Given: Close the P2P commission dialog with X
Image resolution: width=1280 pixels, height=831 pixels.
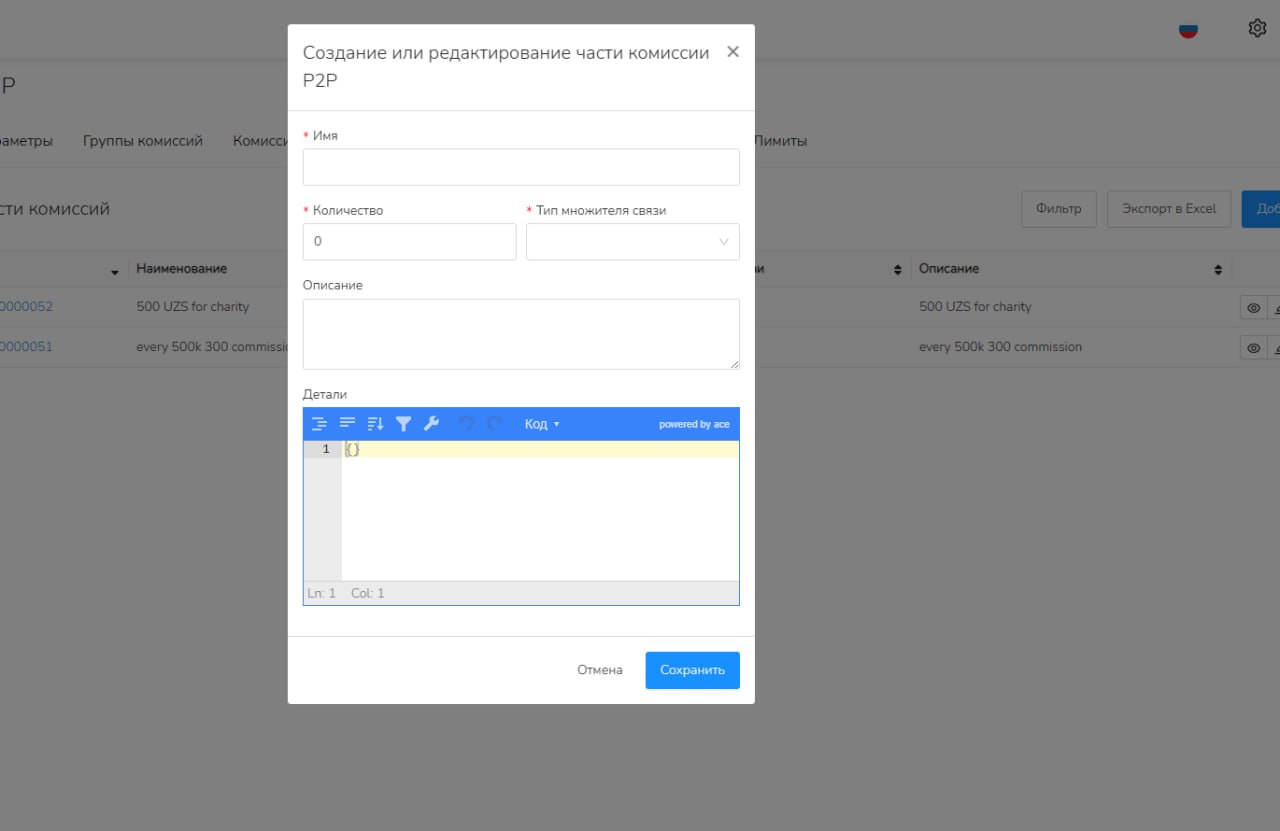Looking at the screenshot, I should pos(733,52).
